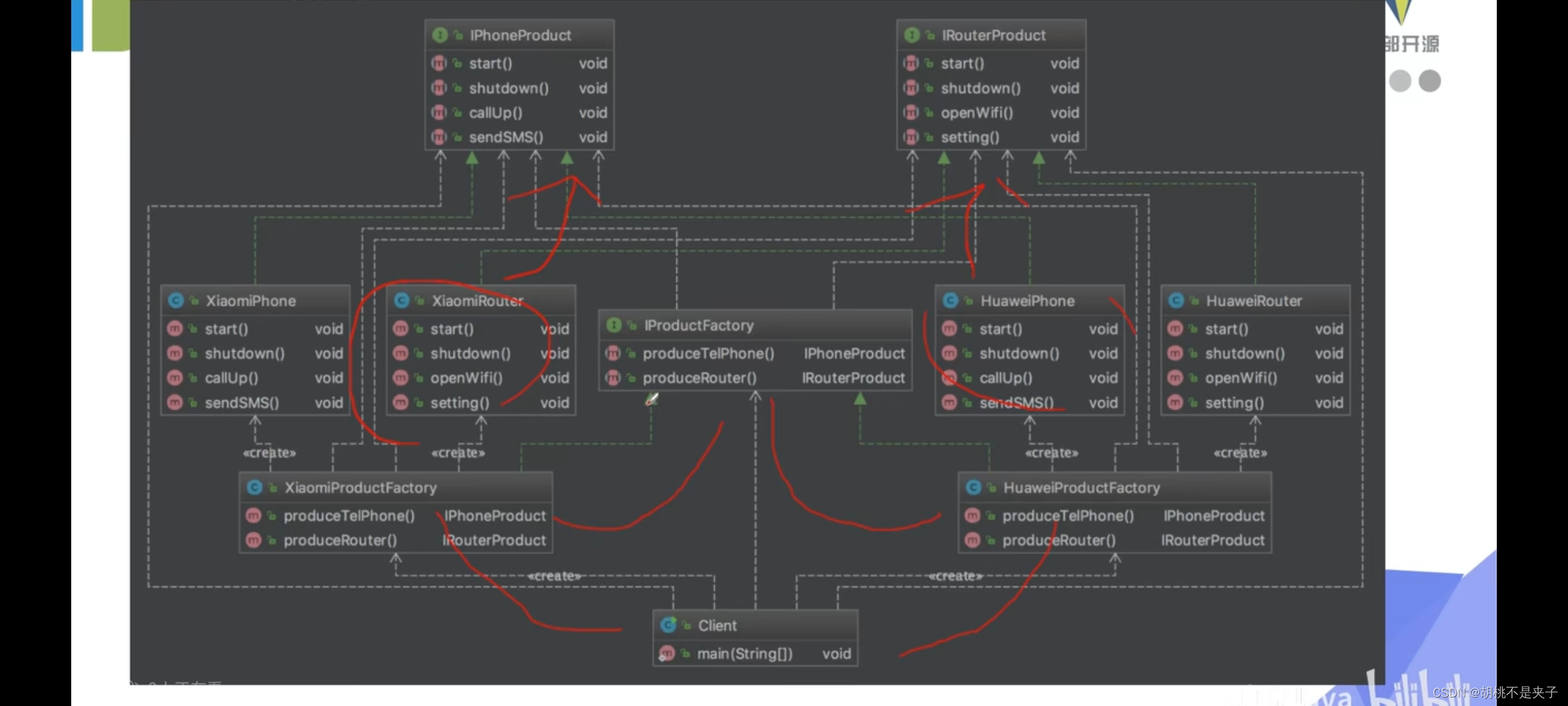The height and width of the screenshot is (706, 1568).
Task: Select the Client class header
Action: [755, 626]
